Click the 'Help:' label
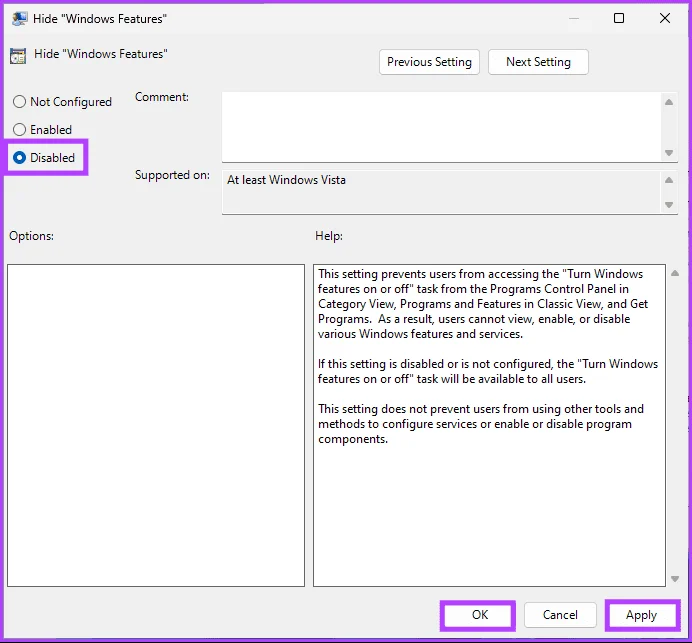Image resolution: width=692 pixels, height=643 pixels. (x=329, y=236)
